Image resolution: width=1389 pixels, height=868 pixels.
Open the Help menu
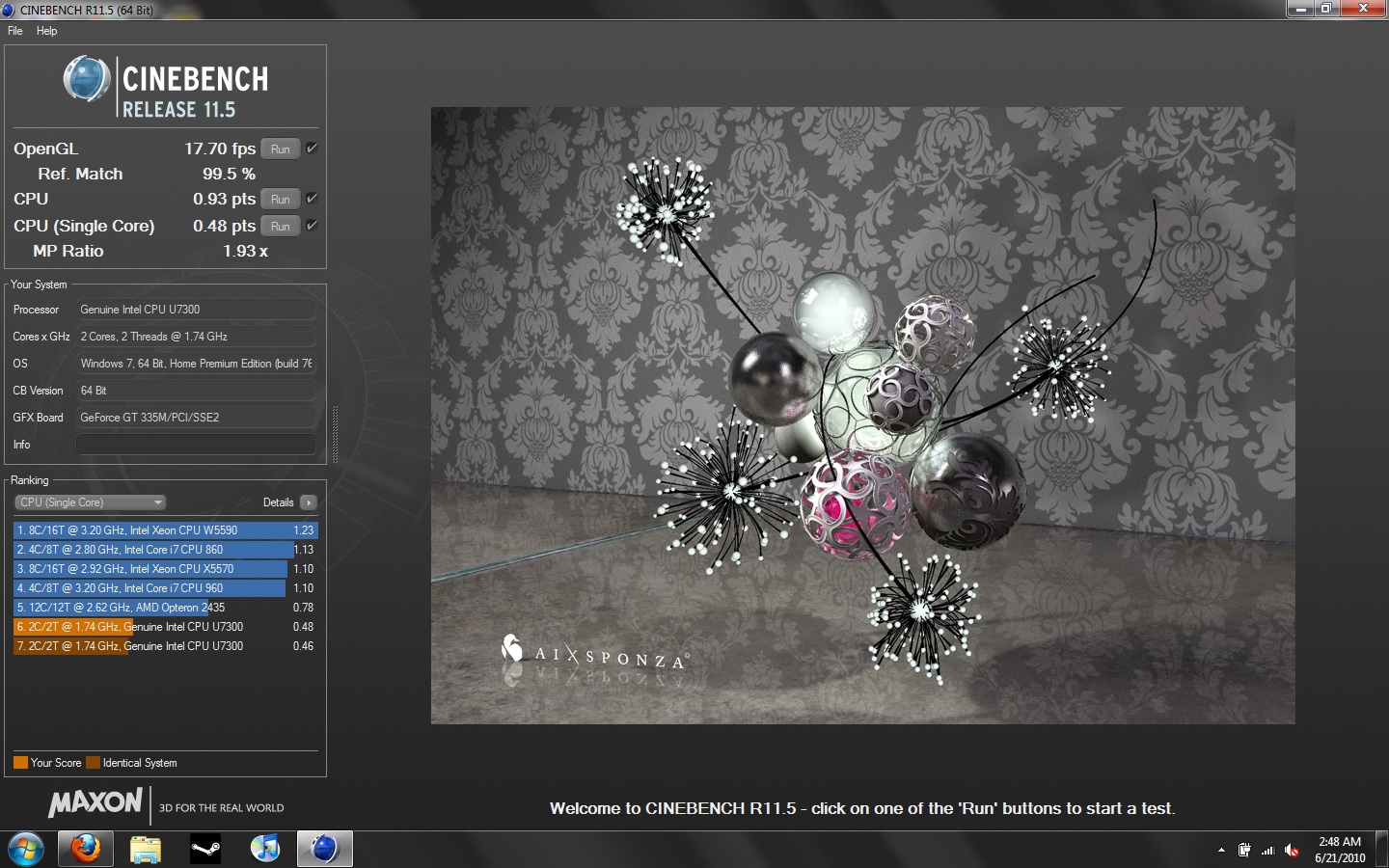46,31
